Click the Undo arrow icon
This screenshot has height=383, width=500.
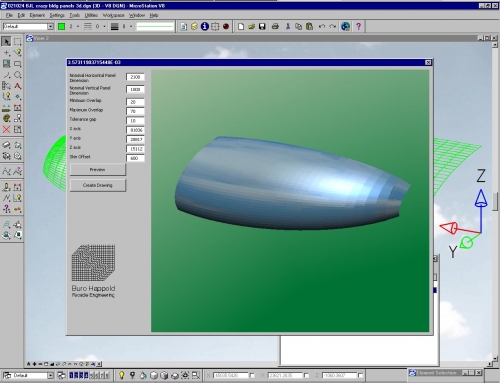pyautogui.click(x=321, y=26)
